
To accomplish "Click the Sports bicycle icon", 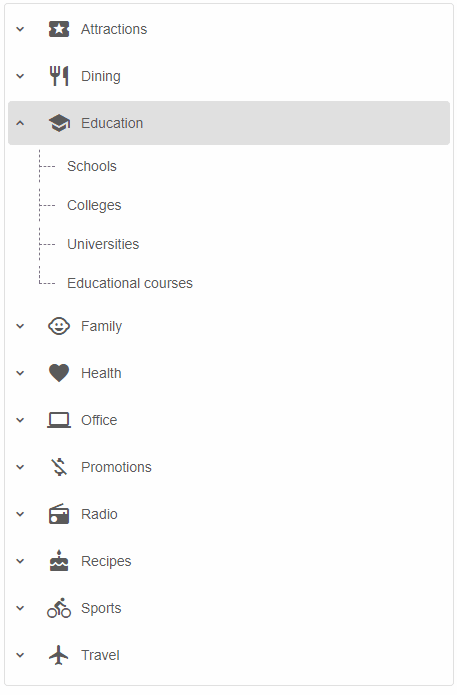I will 59,608.
